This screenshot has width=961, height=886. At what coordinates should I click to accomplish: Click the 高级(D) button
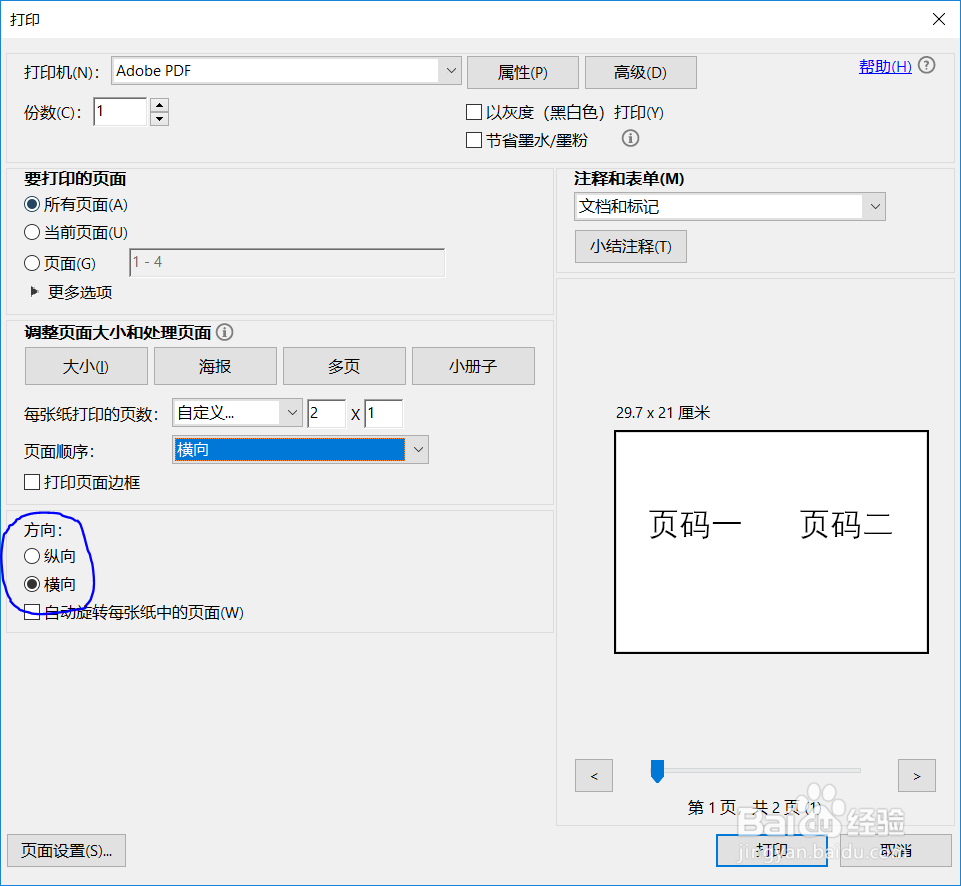point(640,72)
